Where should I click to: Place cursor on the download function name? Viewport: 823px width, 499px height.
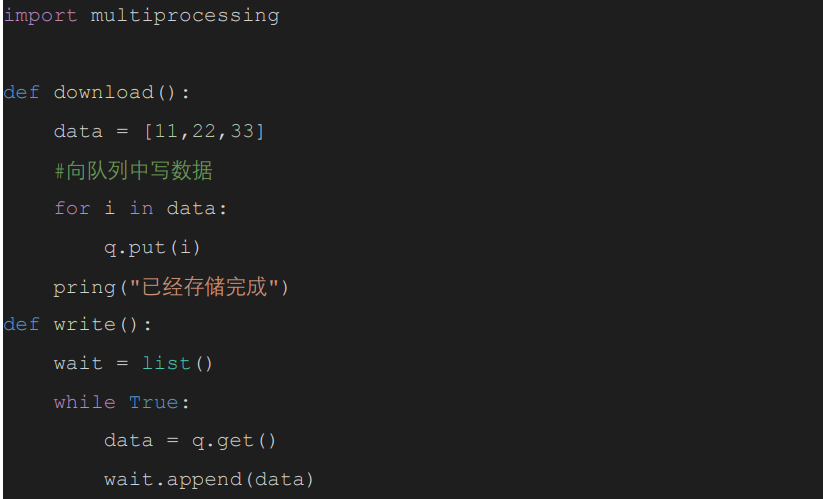click(103, 92)
